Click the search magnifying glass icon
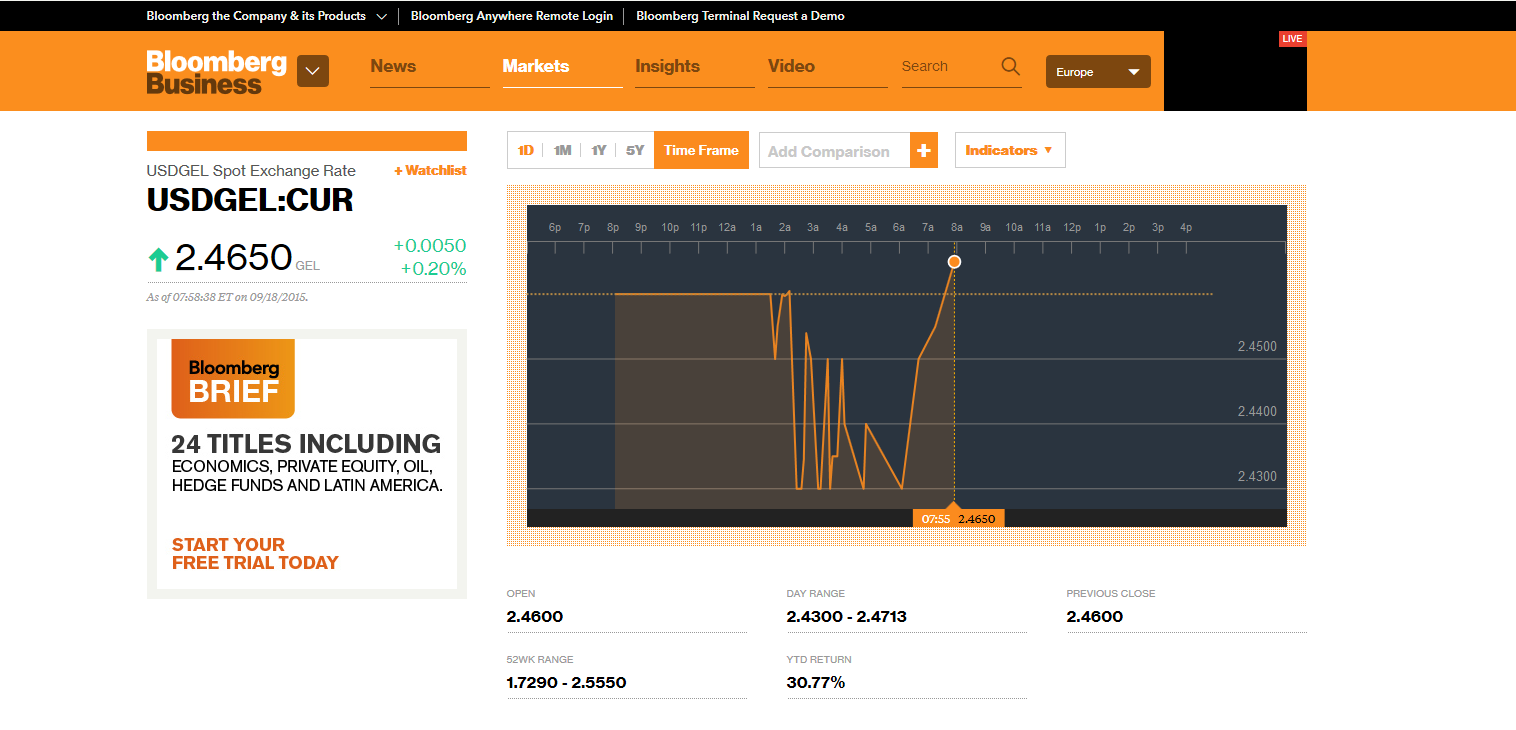1516x730 pixels. [1010, 67]
